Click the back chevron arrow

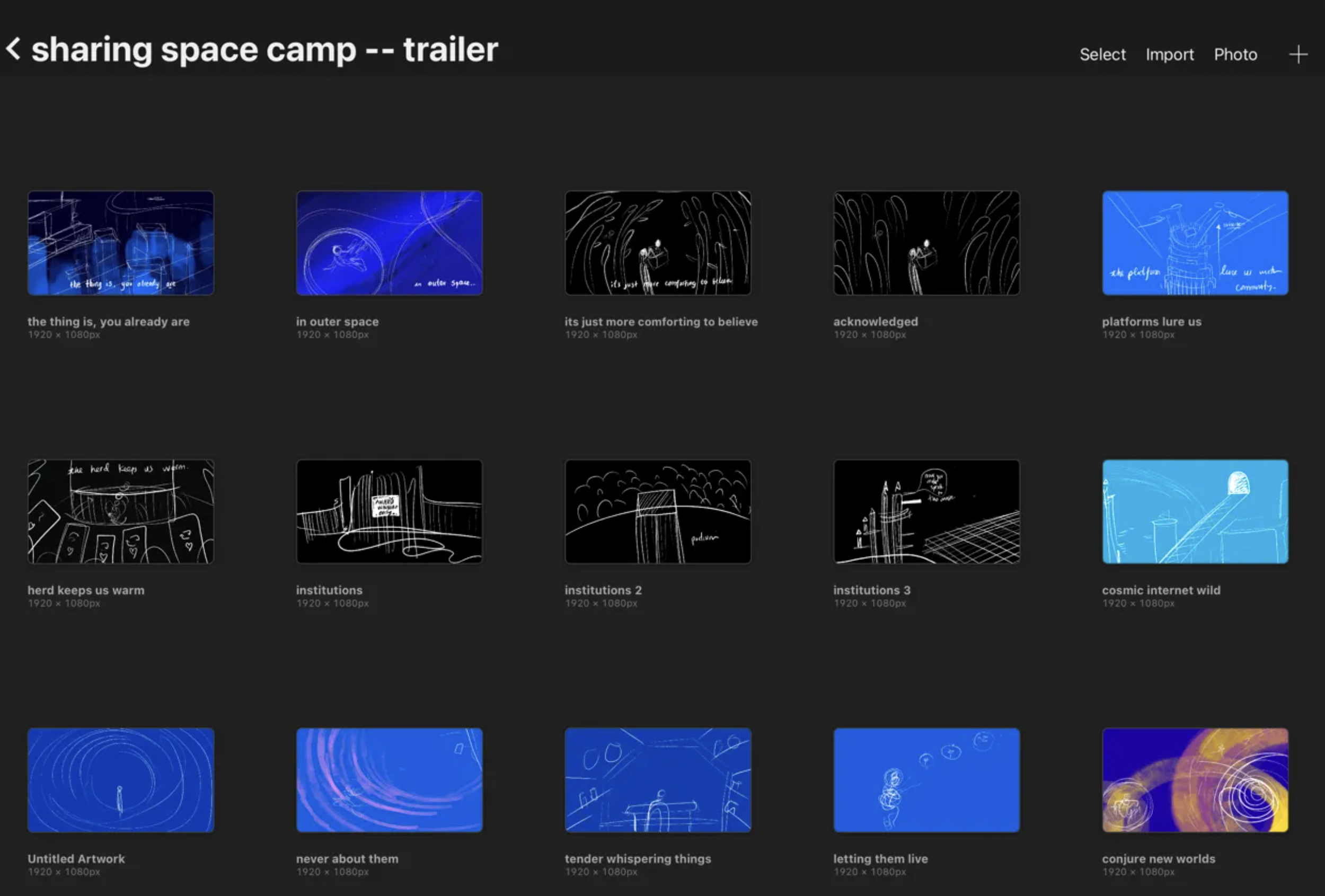coord(14,49)
